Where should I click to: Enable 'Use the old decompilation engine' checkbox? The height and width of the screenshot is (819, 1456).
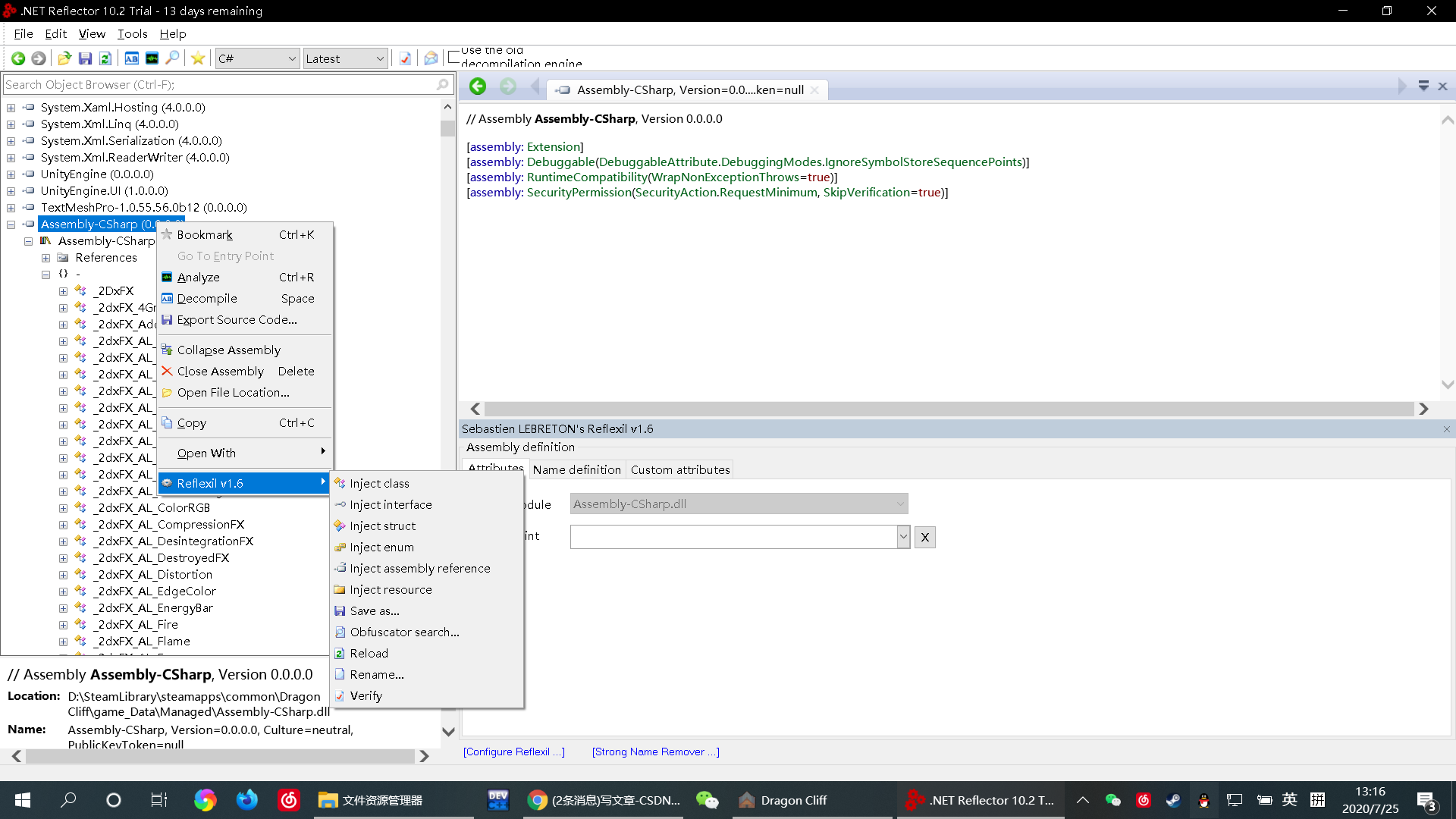point(454,58)
